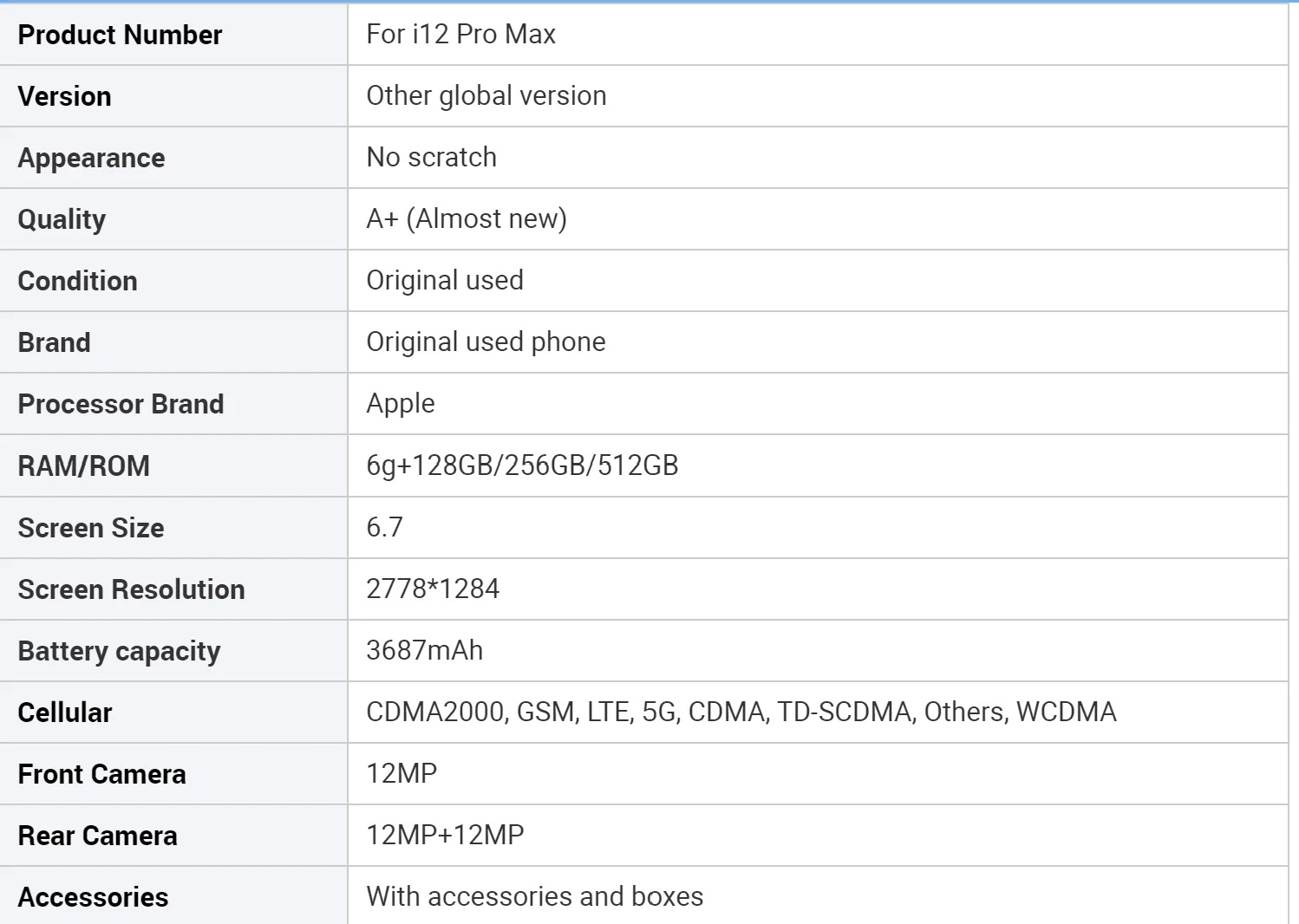
Task: Select the Processor Brand label
Action: (121, 404)
